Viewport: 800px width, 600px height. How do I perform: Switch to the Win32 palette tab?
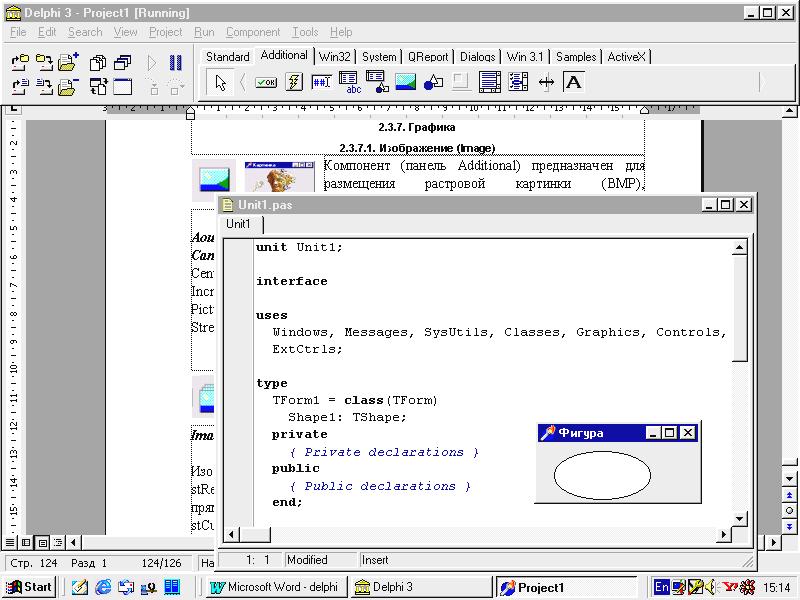335,57
